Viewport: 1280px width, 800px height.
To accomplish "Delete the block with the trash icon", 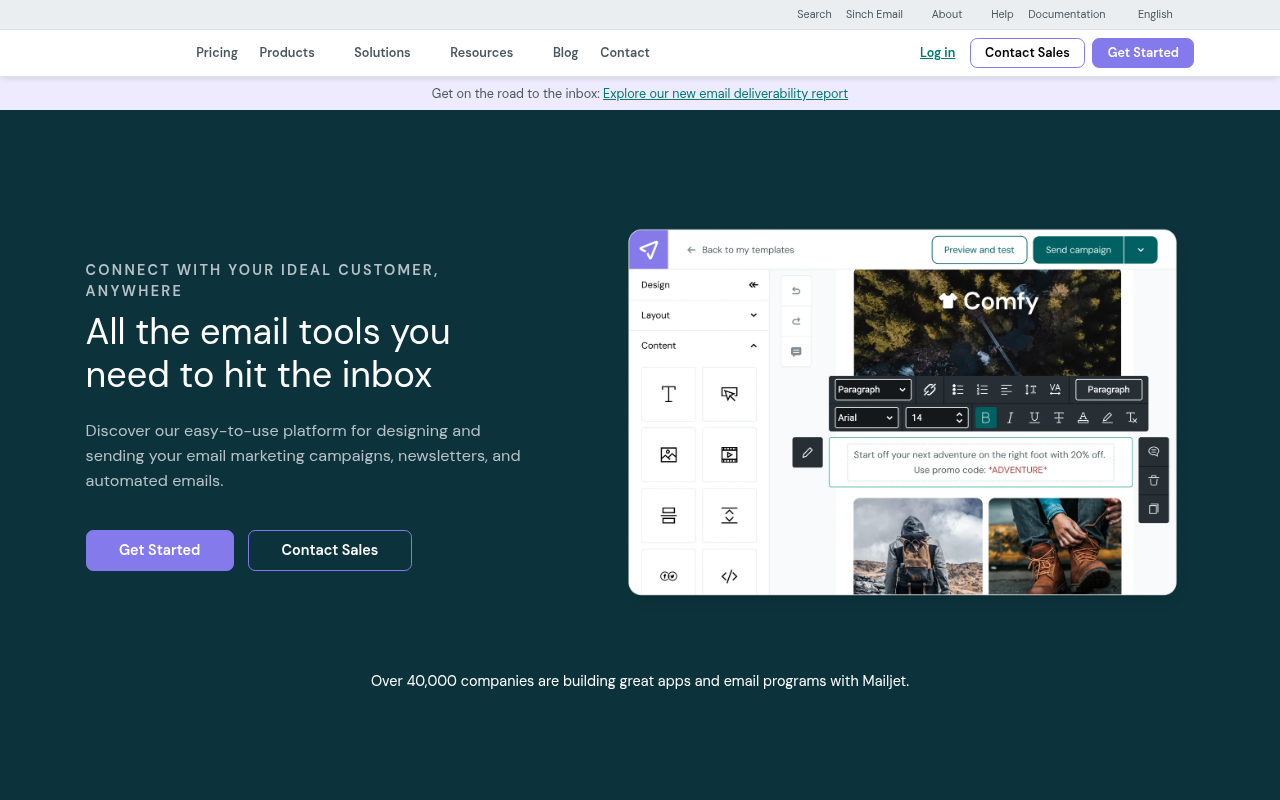I will pyautogui.click(x=1154, y=481).
